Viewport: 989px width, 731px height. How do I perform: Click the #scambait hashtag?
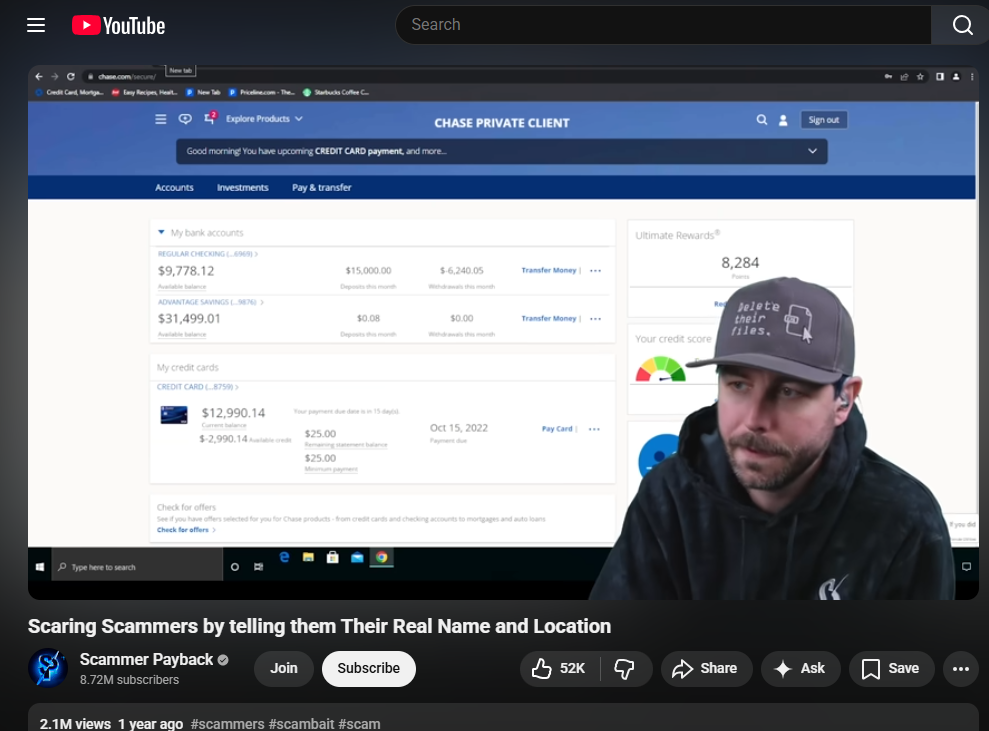[301, 723]
